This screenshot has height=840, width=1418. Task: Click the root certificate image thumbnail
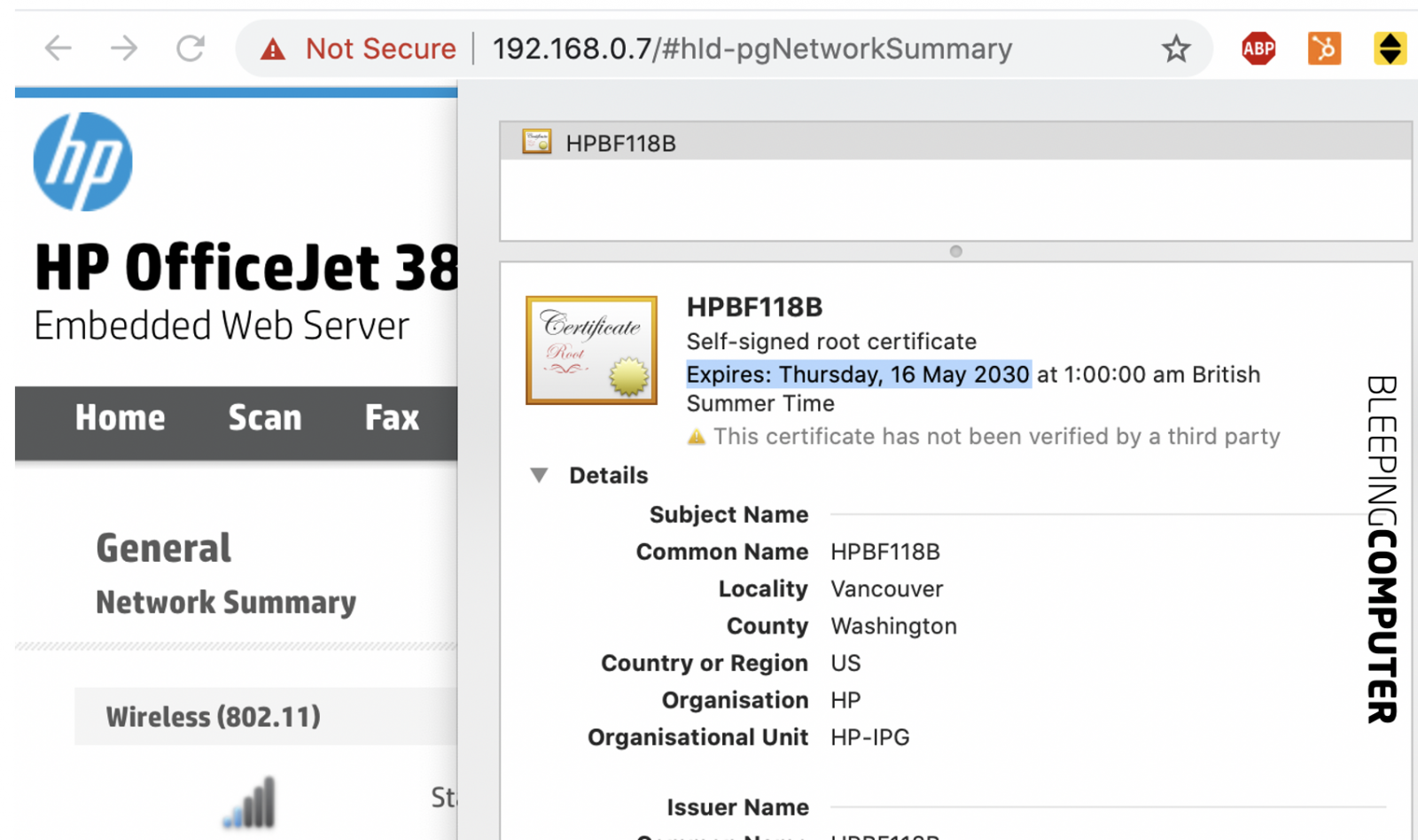tap(590, 349)
